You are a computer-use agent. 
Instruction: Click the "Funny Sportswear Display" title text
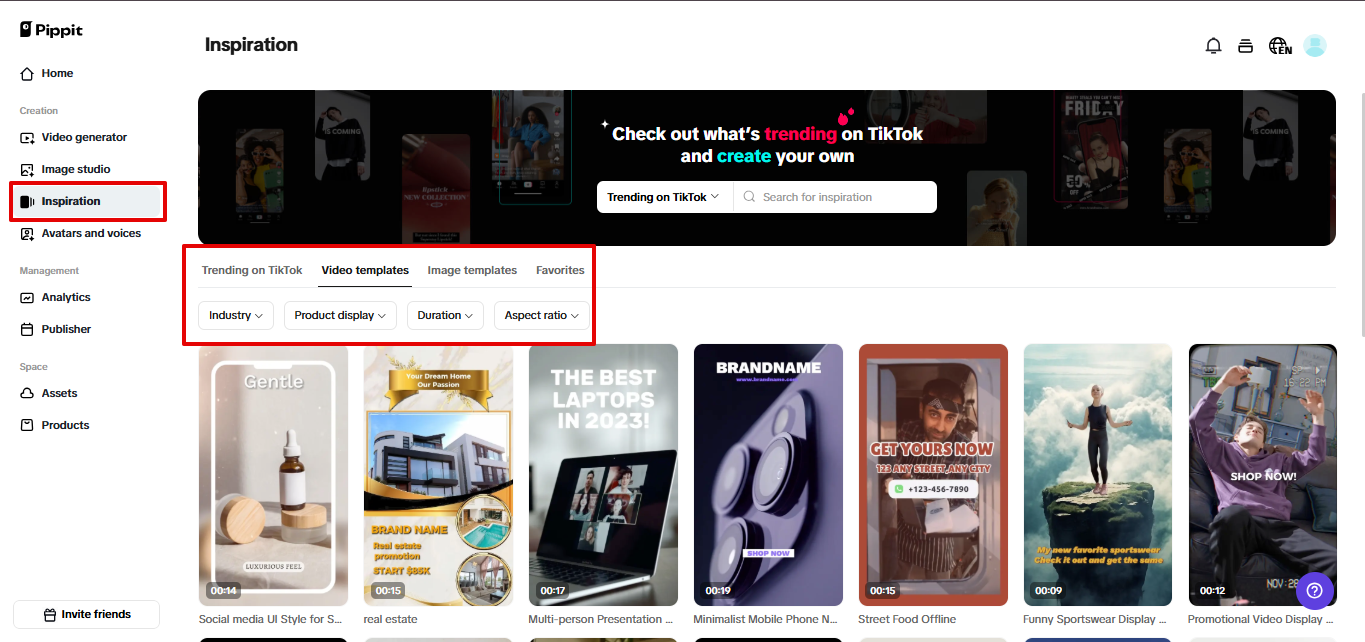(x=1096, y=619)
